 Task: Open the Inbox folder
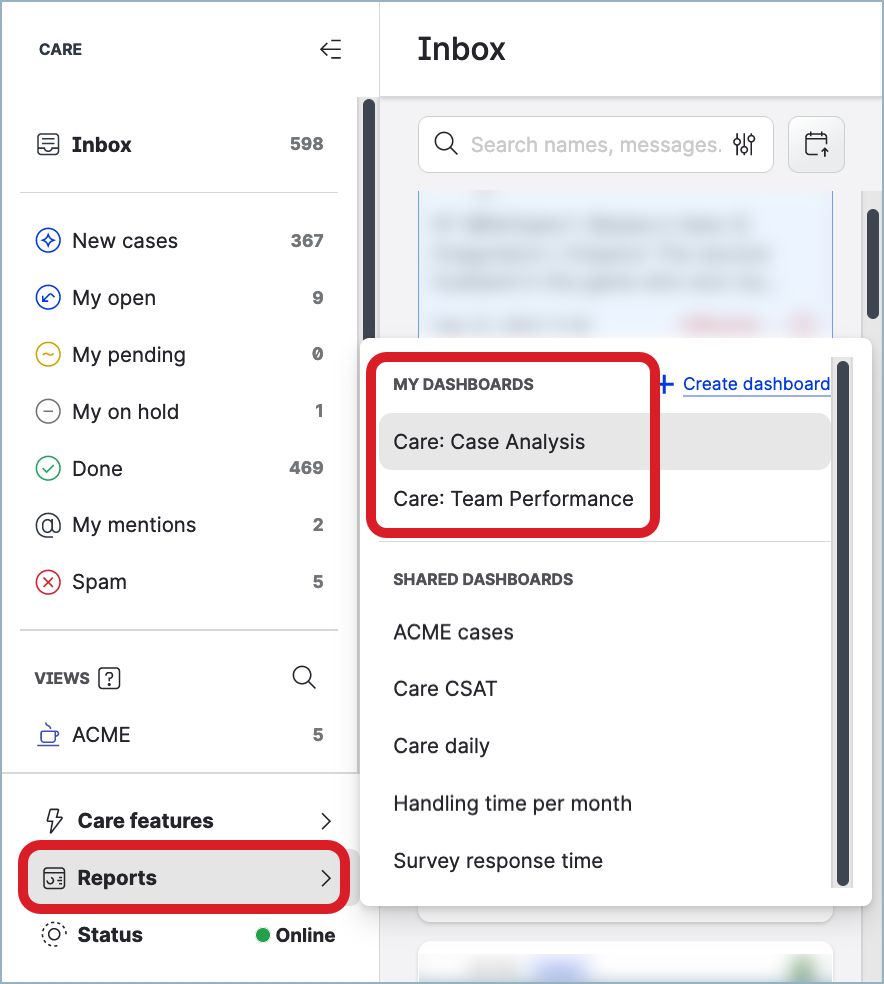pyautogui.click(x=101, y=145)
